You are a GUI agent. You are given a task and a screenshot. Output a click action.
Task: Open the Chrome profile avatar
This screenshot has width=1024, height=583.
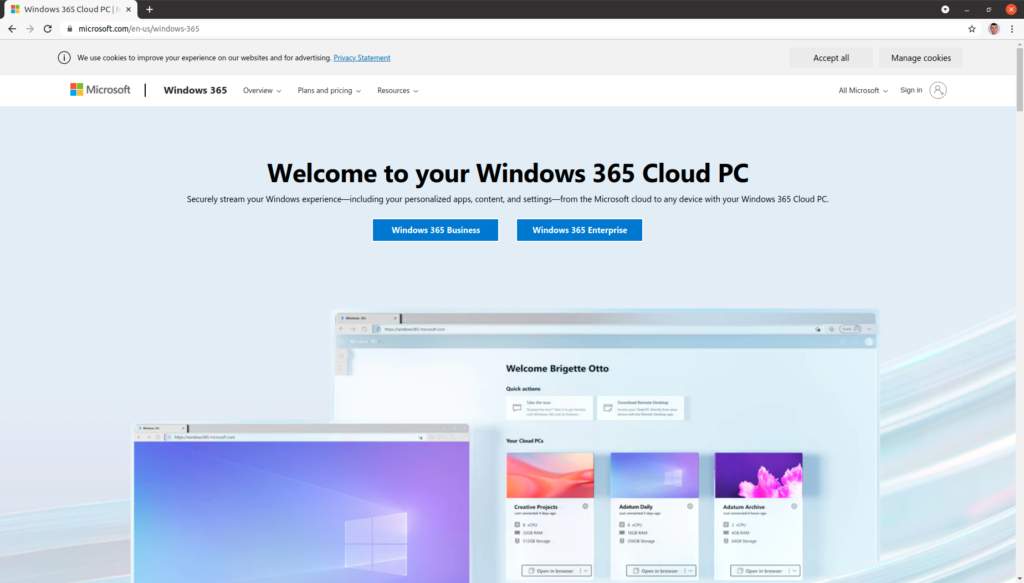point(993,29)
